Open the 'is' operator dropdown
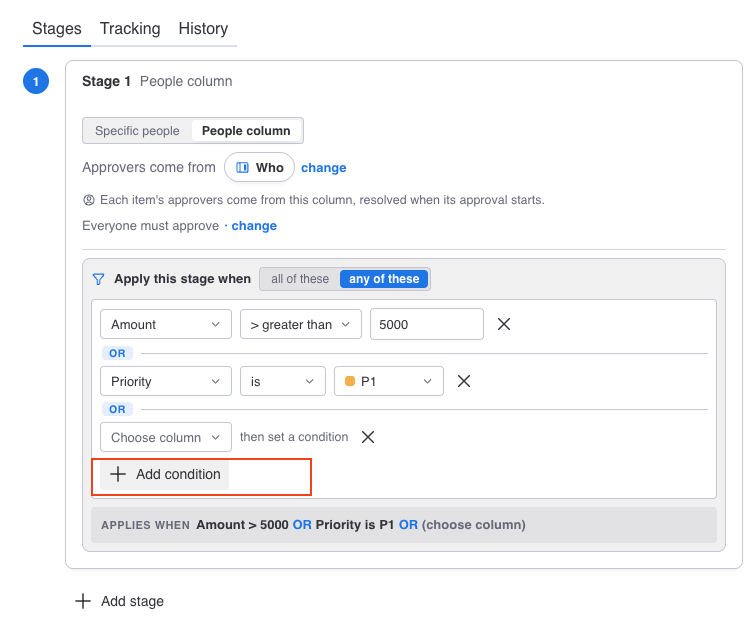 [x=283, y=381]
